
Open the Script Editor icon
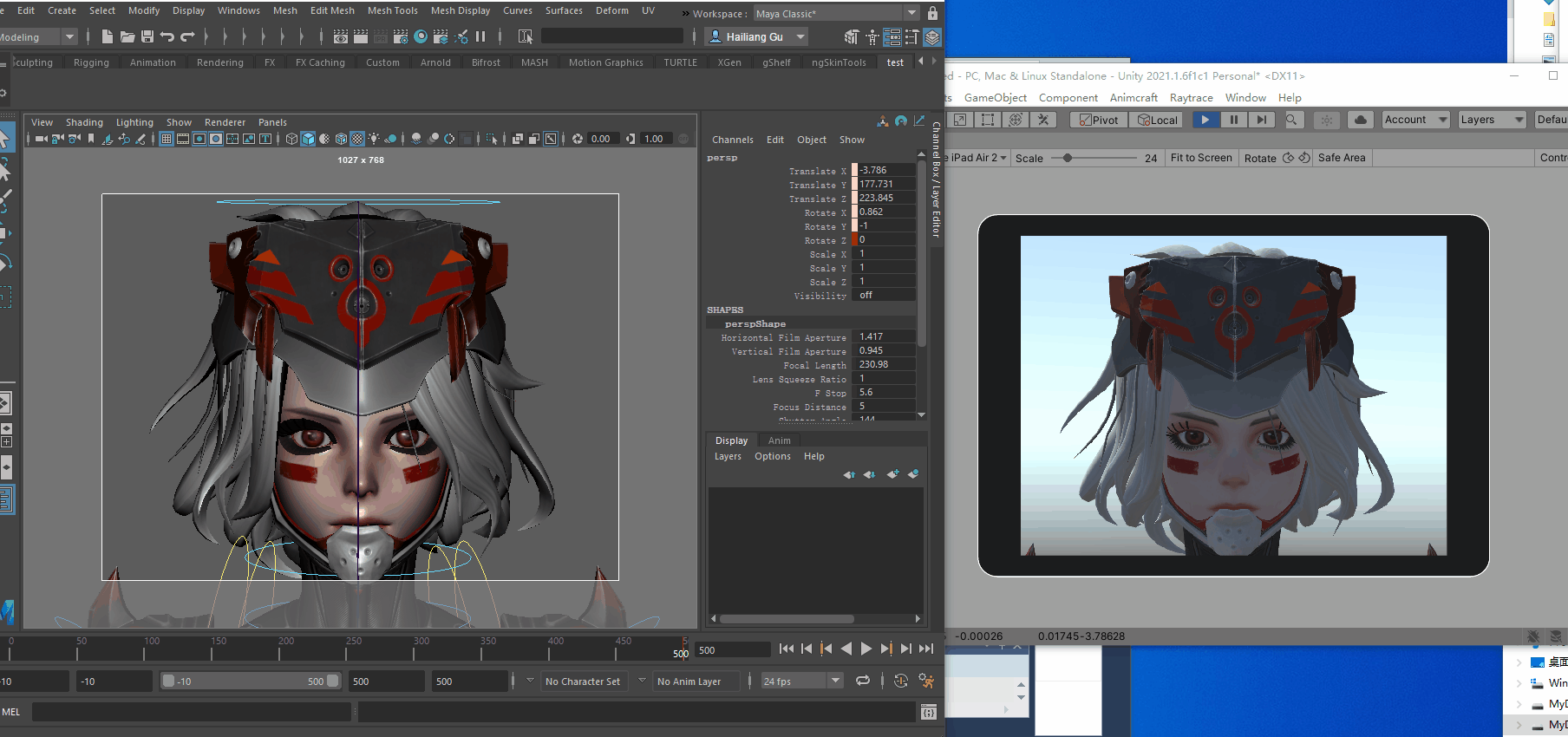click(x=928, y=713)
